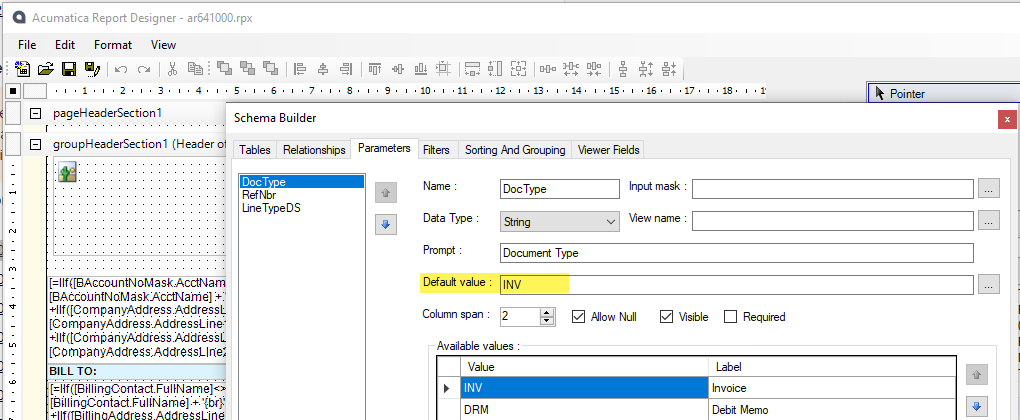Screen dimensions: 1020x420
Task: Collapse groupHeaderSection1 section
Action: pos(36,144)
